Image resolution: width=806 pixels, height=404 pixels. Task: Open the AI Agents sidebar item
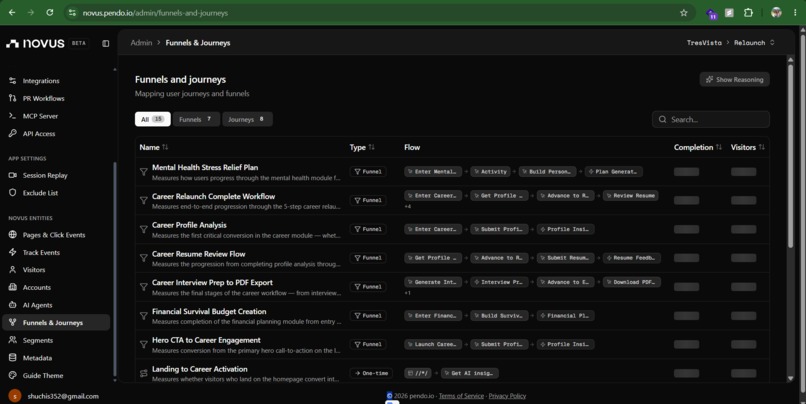[x=37, y=305]
